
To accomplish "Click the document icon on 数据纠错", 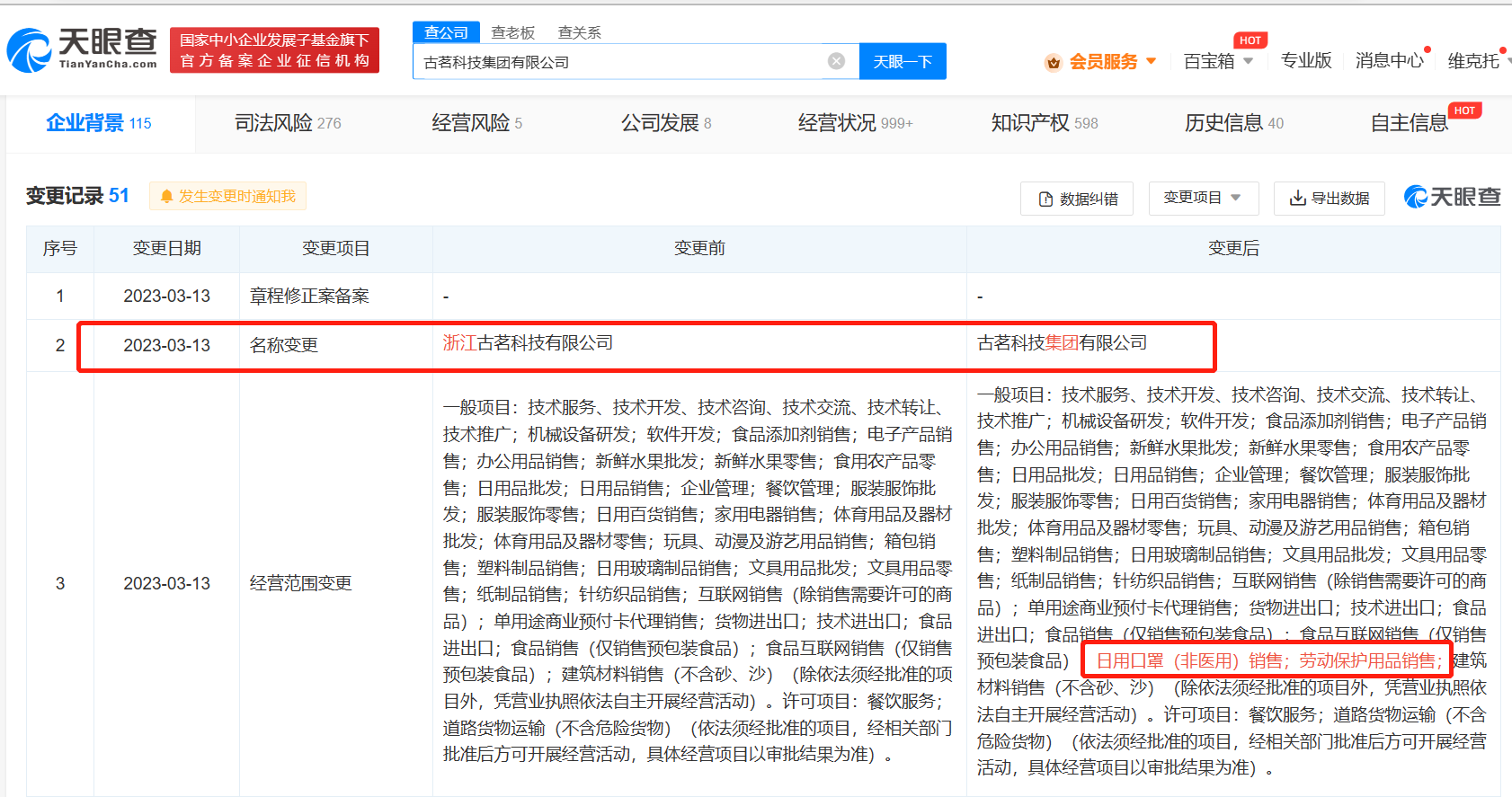I will (x=1045, y=199).
